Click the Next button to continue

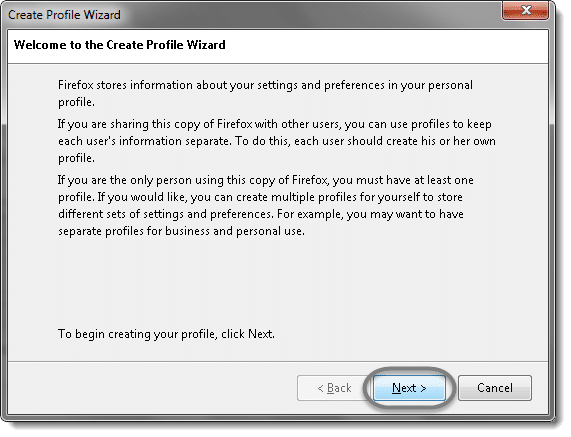tap(409, 388)
